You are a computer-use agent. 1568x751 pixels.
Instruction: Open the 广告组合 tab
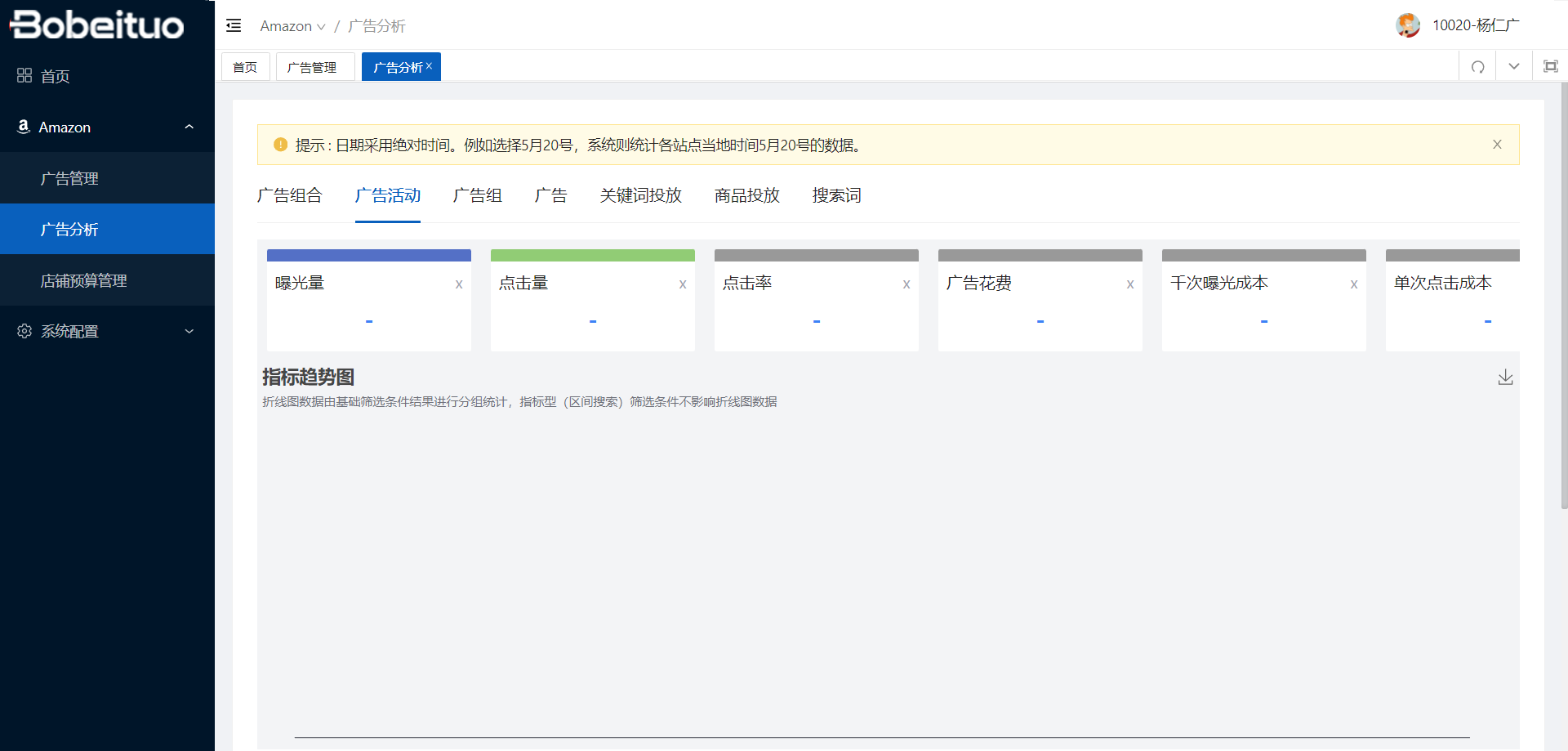pos(289,195)
